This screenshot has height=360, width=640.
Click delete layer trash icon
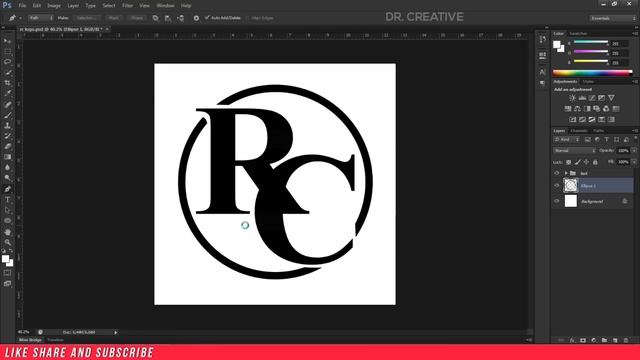pos(626,340)
